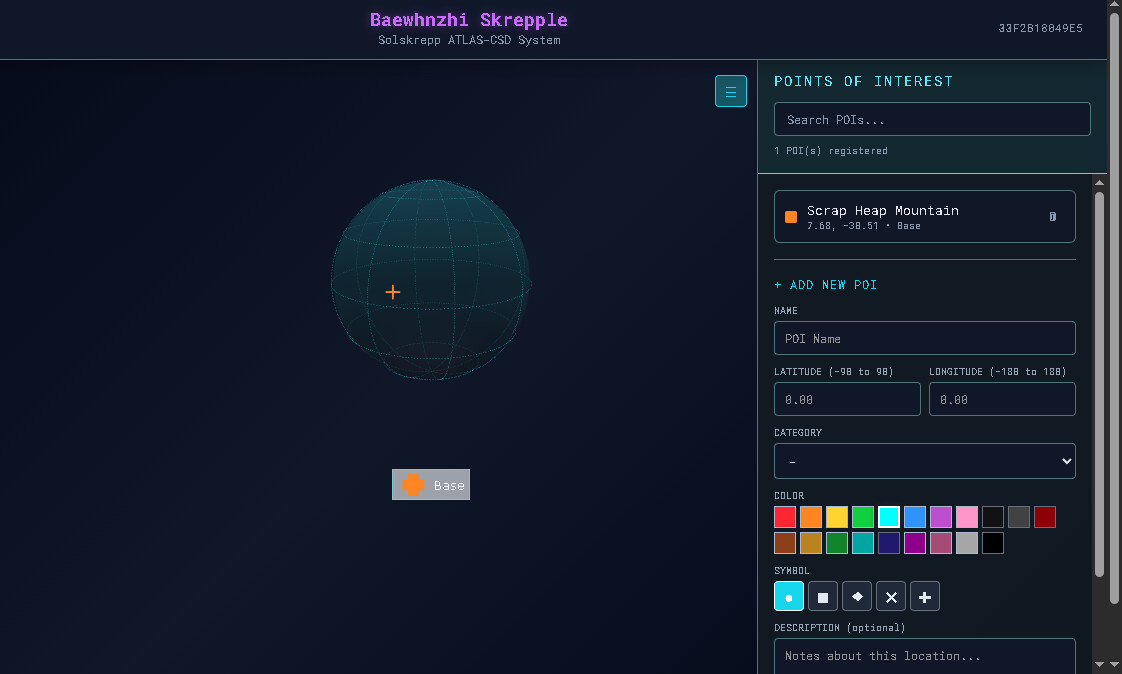Pick the dark gray color swatch

click(1019, 517)
